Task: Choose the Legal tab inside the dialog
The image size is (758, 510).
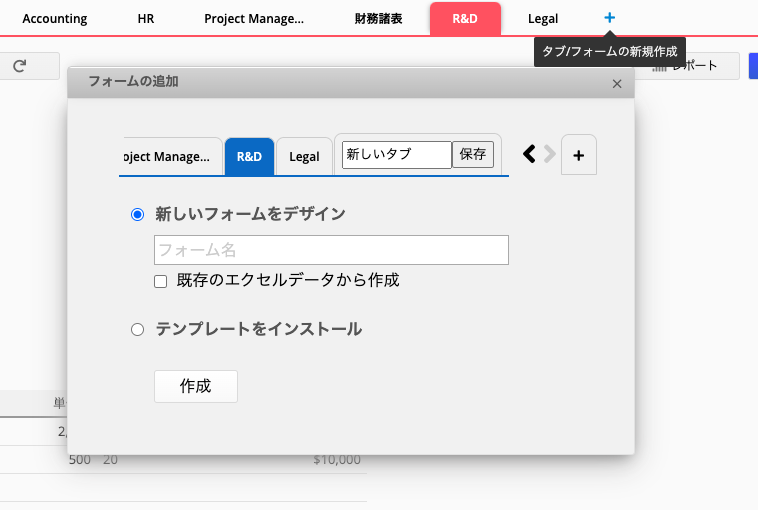Action: [304, 157]
